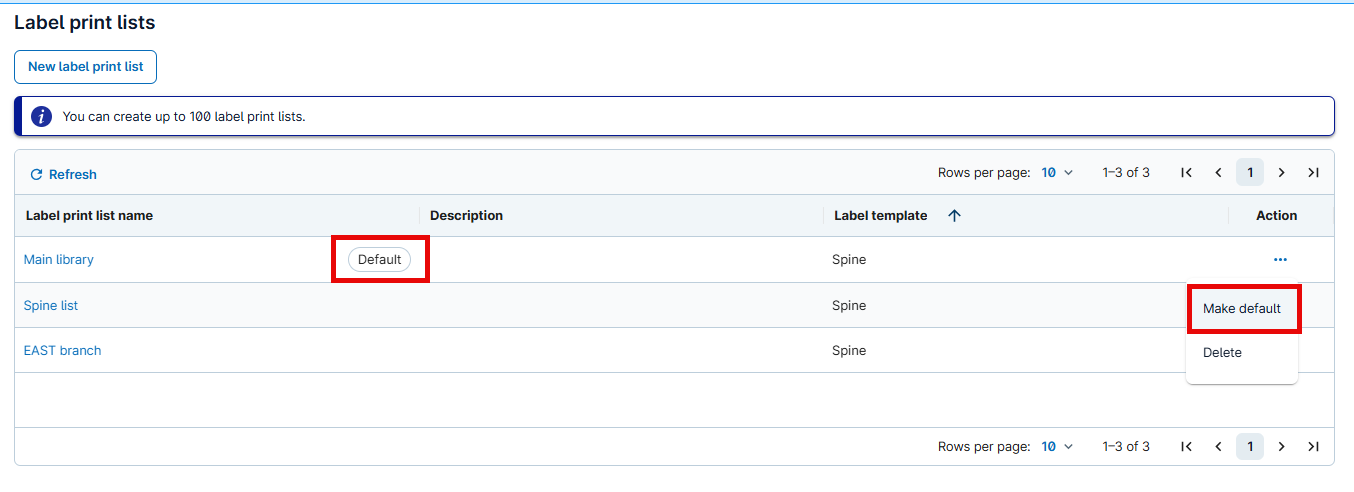Go to next page in header pagination
Viewport: 1354px width, 492px height.
(1281, 173)
